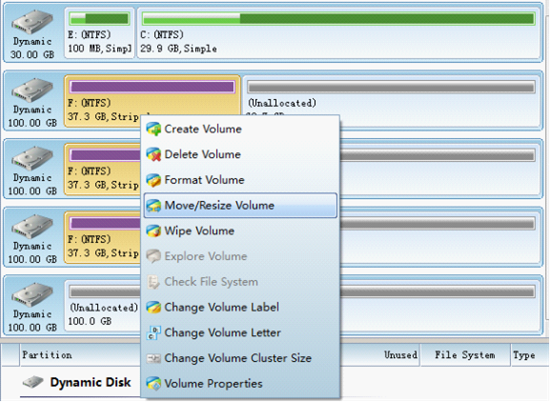Open Change Volume Cluster Size option
This screenshot has height=402, width=550.
coord(240,358)
